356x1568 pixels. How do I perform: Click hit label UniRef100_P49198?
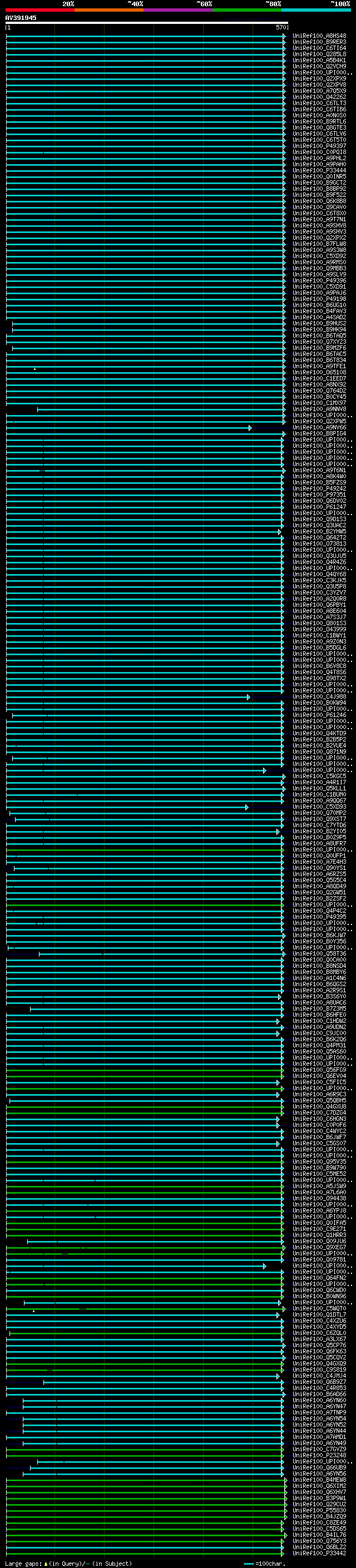[319, 299]
